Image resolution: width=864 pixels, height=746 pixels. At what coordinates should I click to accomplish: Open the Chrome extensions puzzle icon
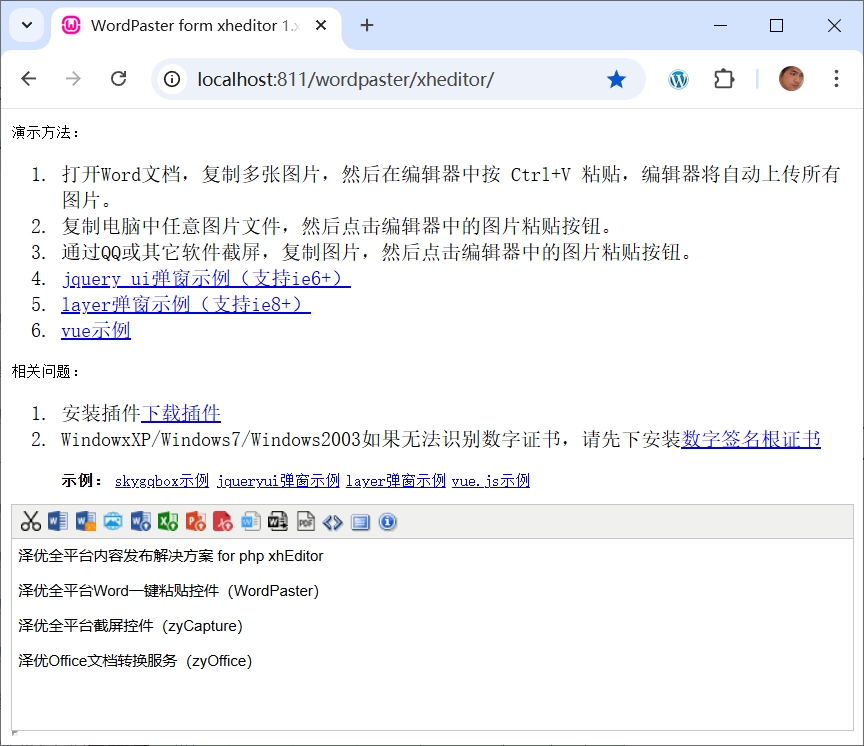coord(724,79)
